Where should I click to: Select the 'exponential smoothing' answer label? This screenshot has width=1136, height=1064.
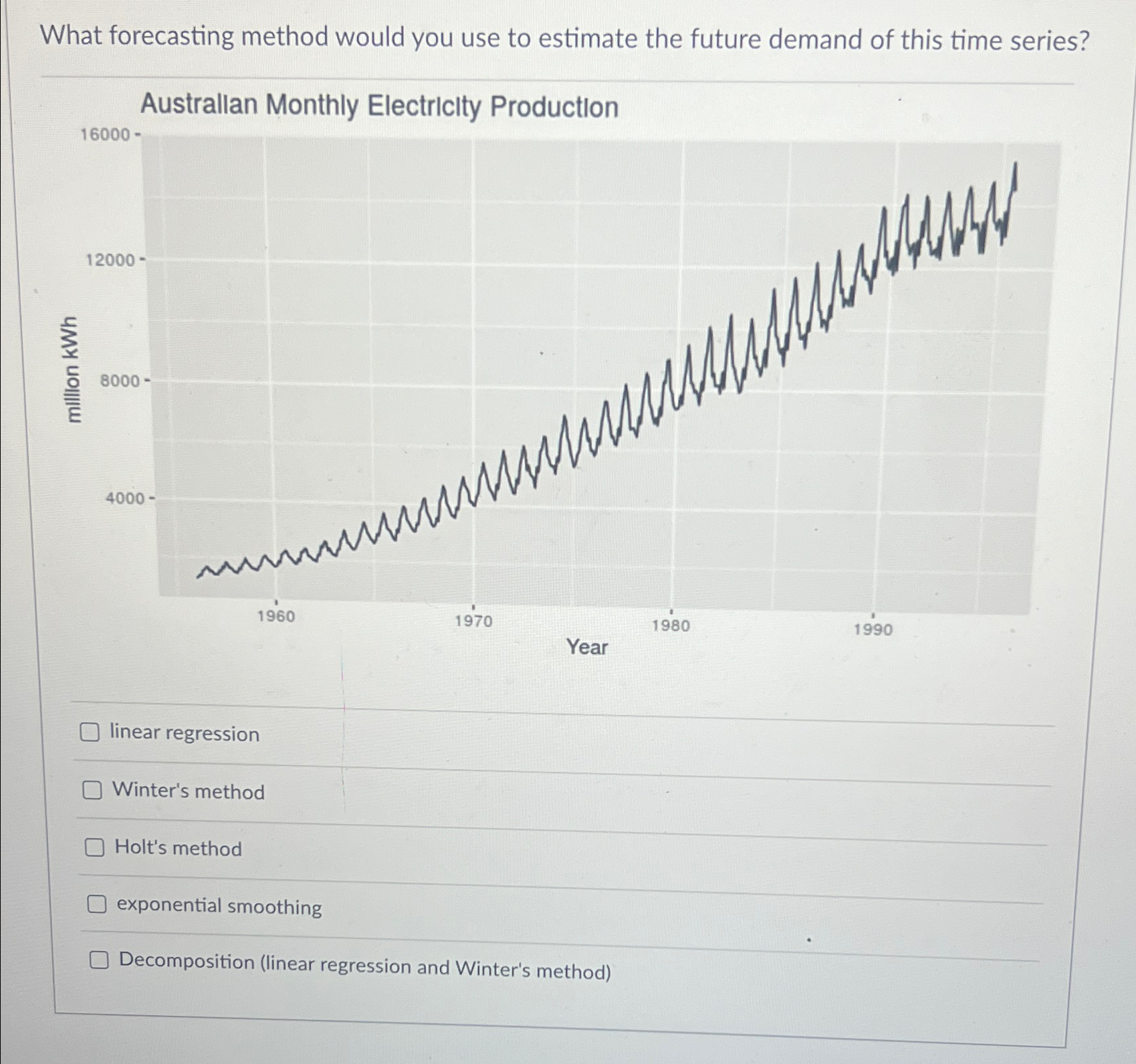219,906
